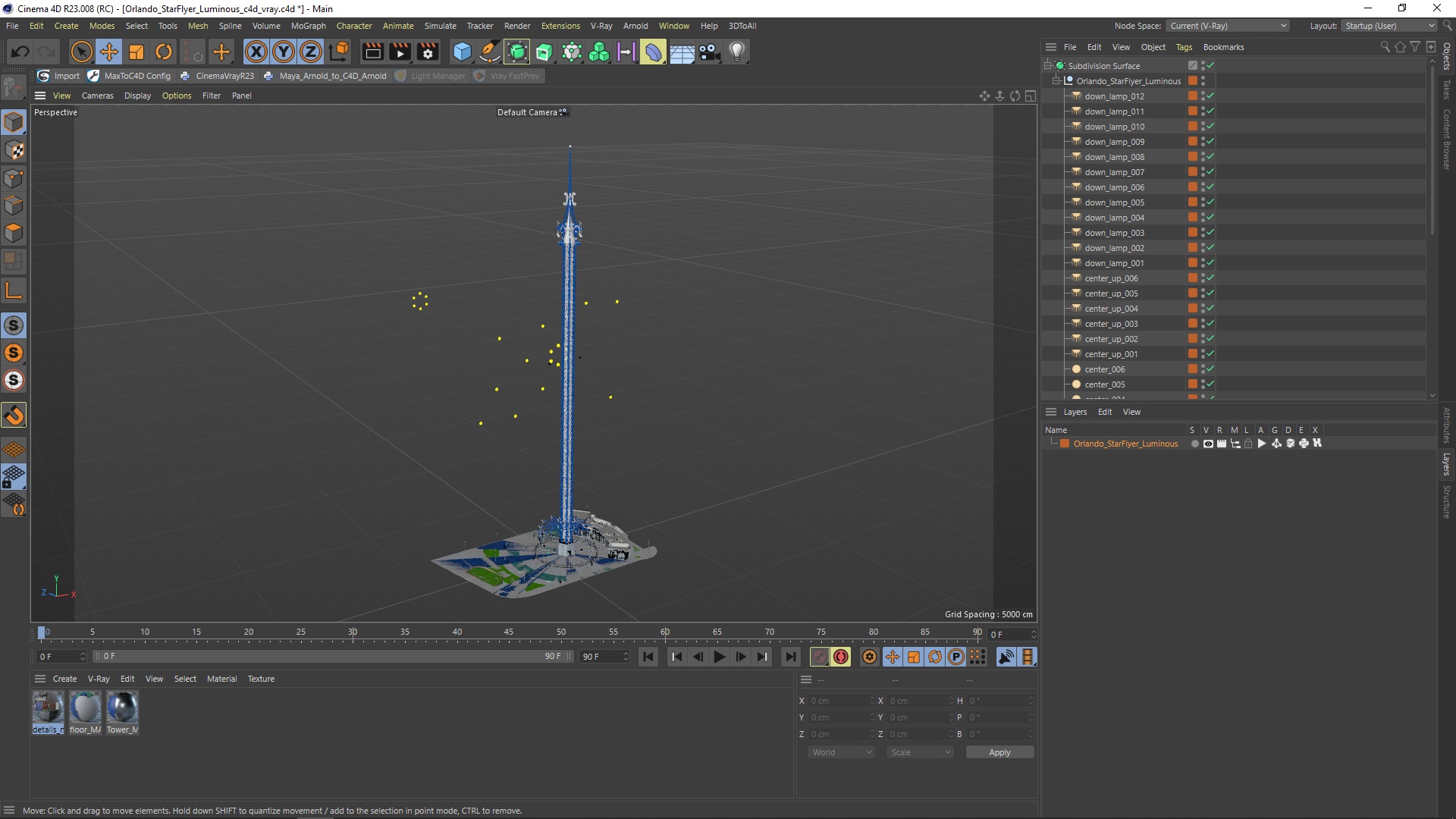This screenshot has width=1456, height=819.
Task: Go to end of animation
Action: coord(791,657)
